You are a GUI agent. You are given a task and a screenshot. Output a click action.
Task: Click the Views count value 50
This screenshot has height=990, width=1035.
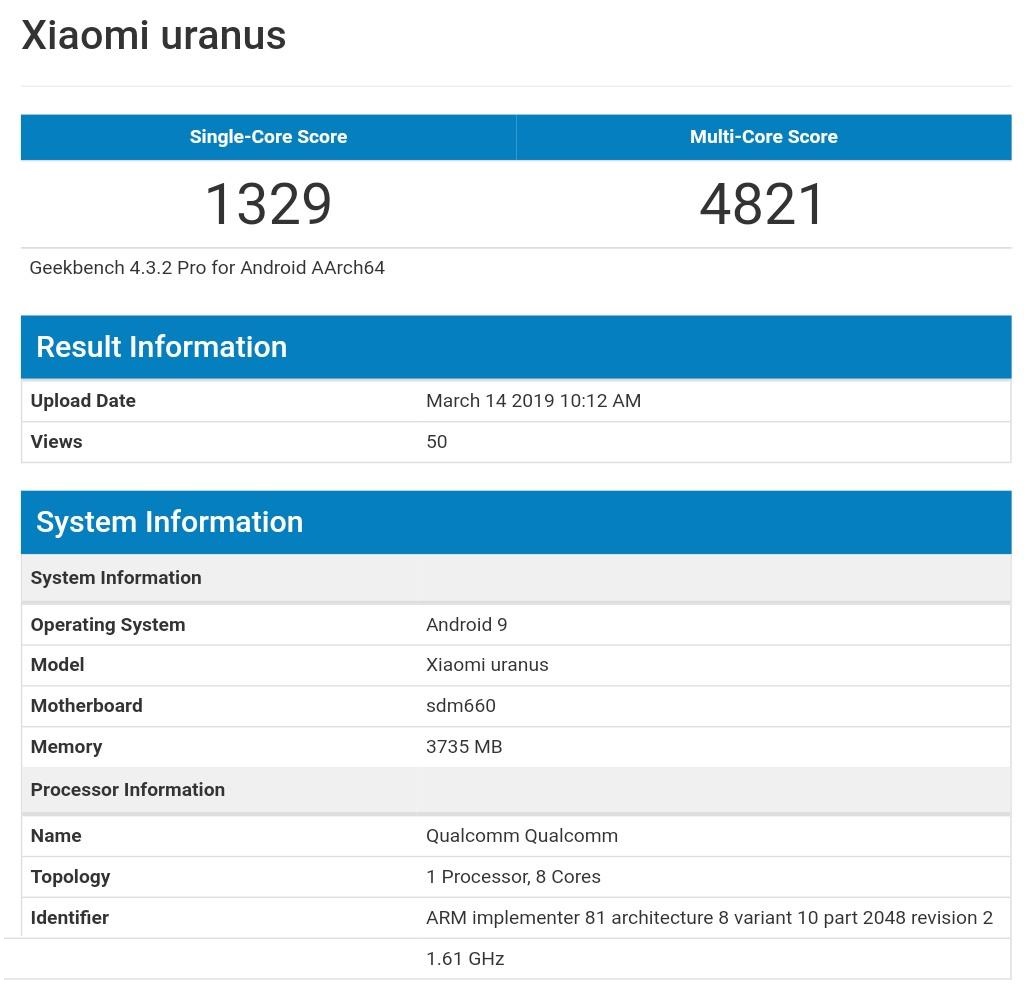(436, 441)
